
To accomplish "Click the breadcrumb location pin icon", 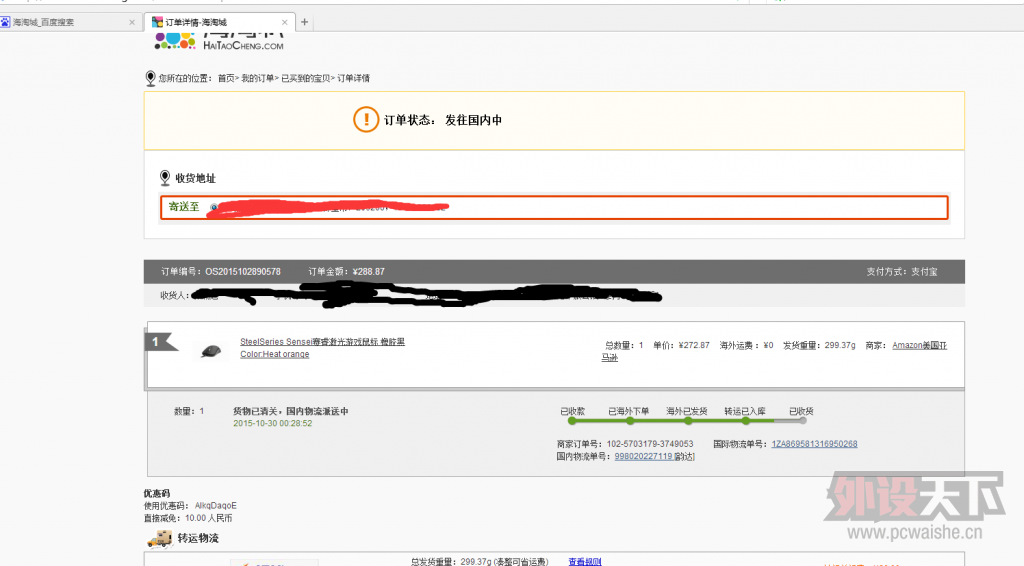I will coord(150,78).
